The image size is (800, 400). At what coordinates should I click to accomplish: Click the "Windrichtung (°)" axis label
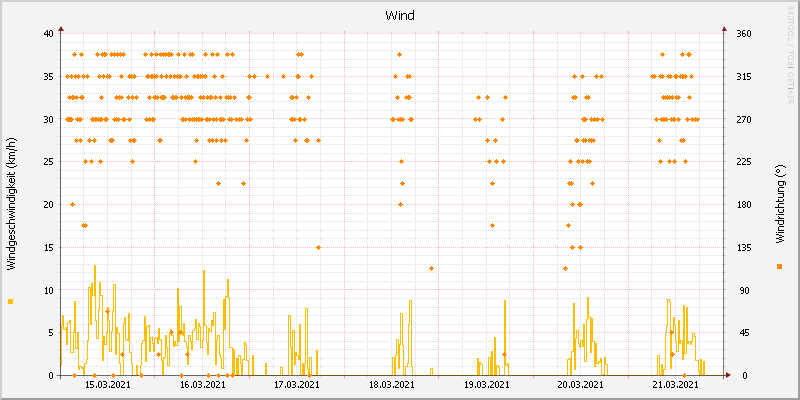pos(779,204)
